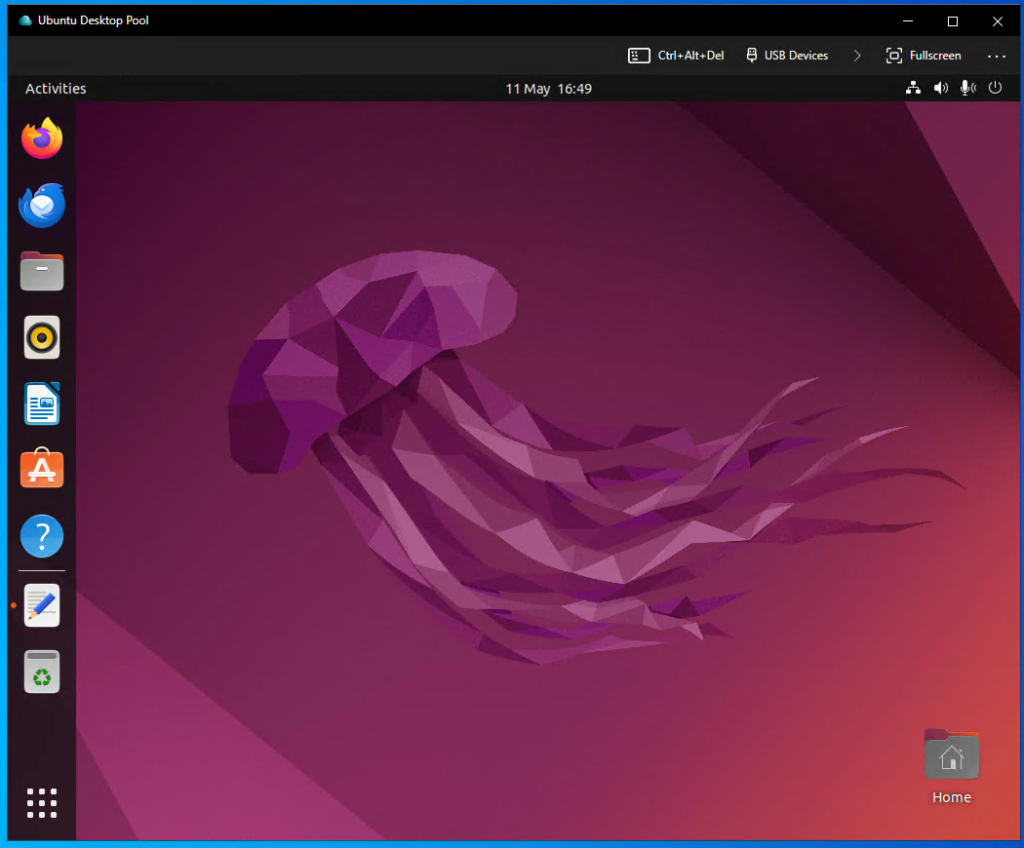The width and height of the screenshot is (1024, 848).
Task: Open the power menu icon
Action: 995,88
